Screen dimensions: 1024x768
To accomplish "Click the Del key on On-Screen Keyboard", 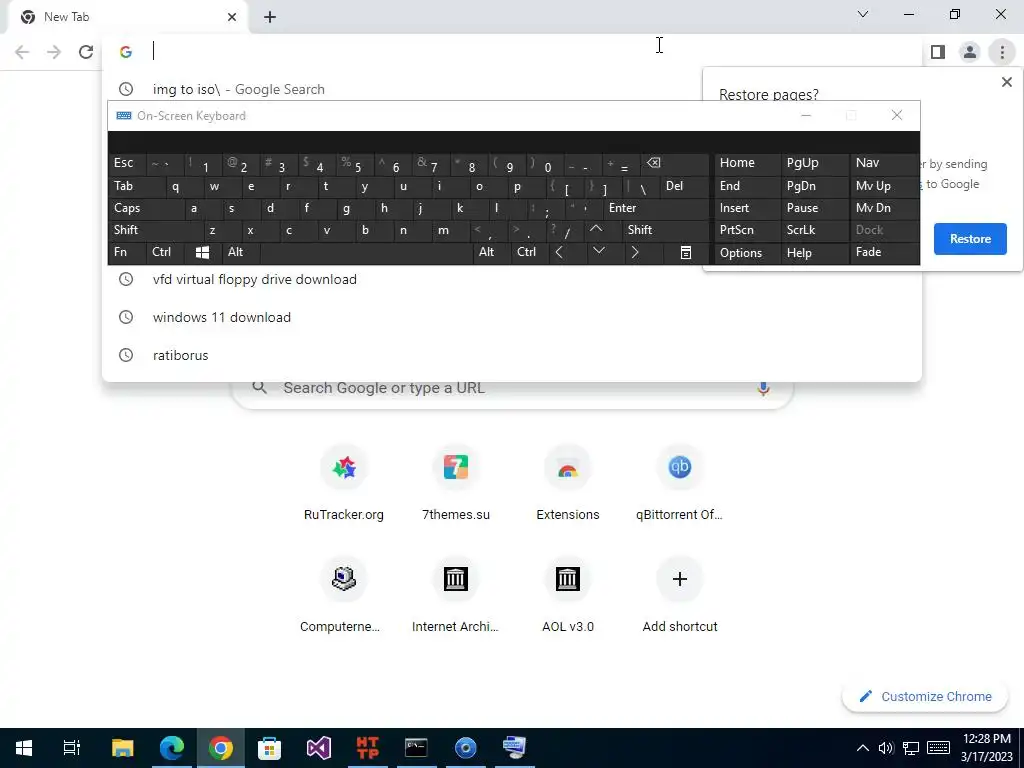I will 684,186.
